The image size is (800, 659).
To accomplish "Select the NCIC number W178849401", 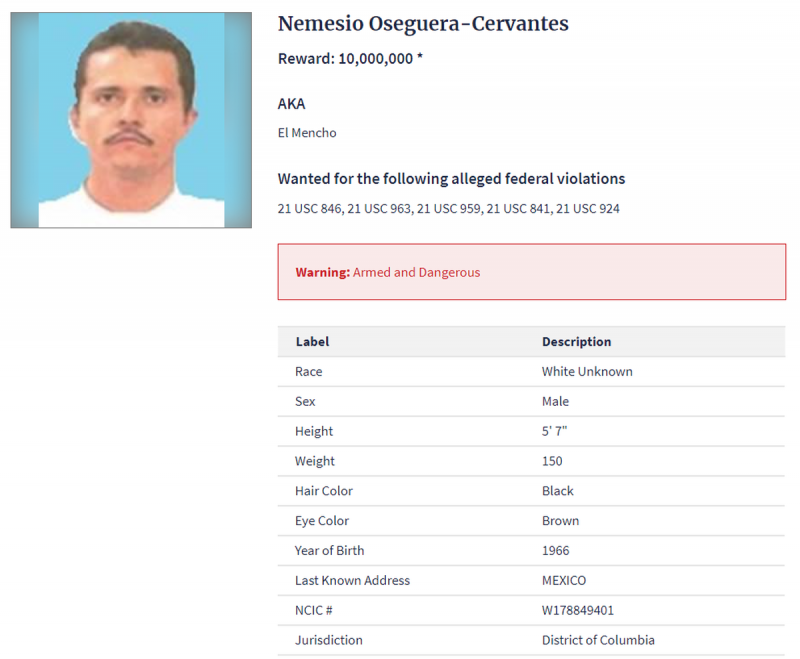I will pyautogui.click(x=578, y=610).
